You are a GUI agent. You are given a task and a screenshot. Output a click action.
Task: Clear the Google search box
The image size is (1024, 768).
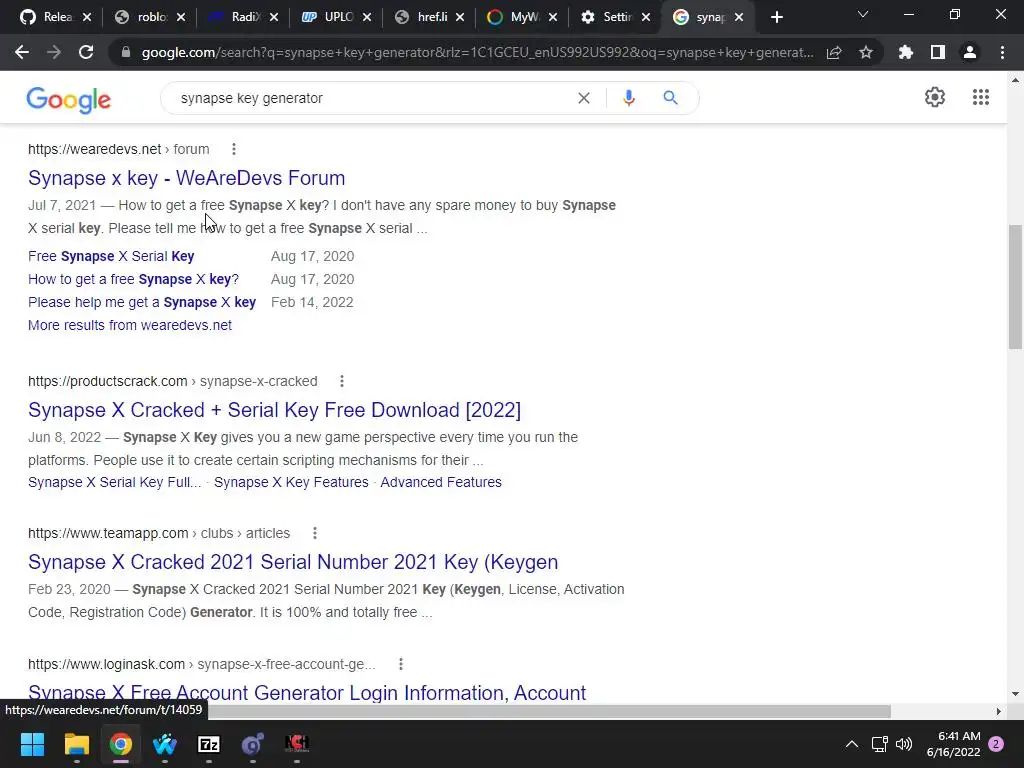[x=584, y=98]
